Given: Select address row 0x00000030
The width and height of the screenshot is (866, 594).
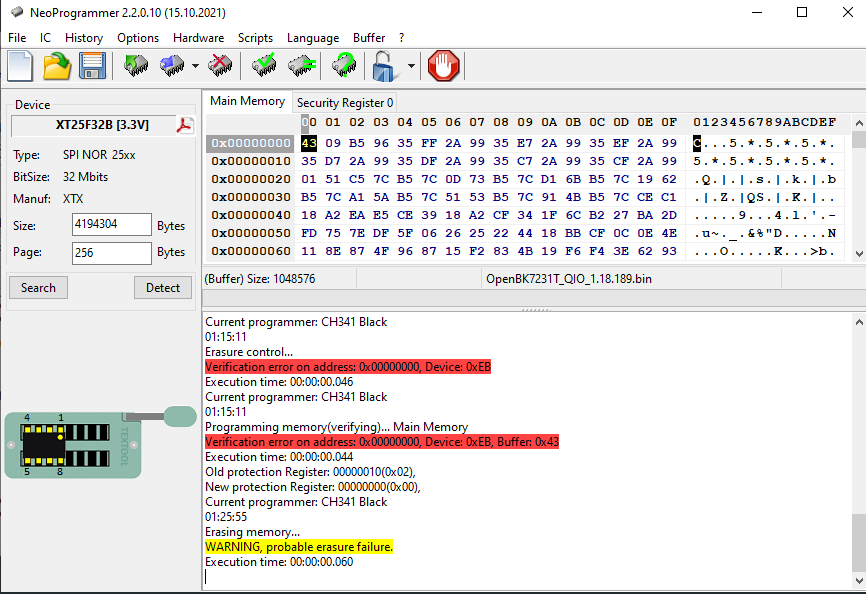Looking at the screenshot, I should (x=251, y=197).
